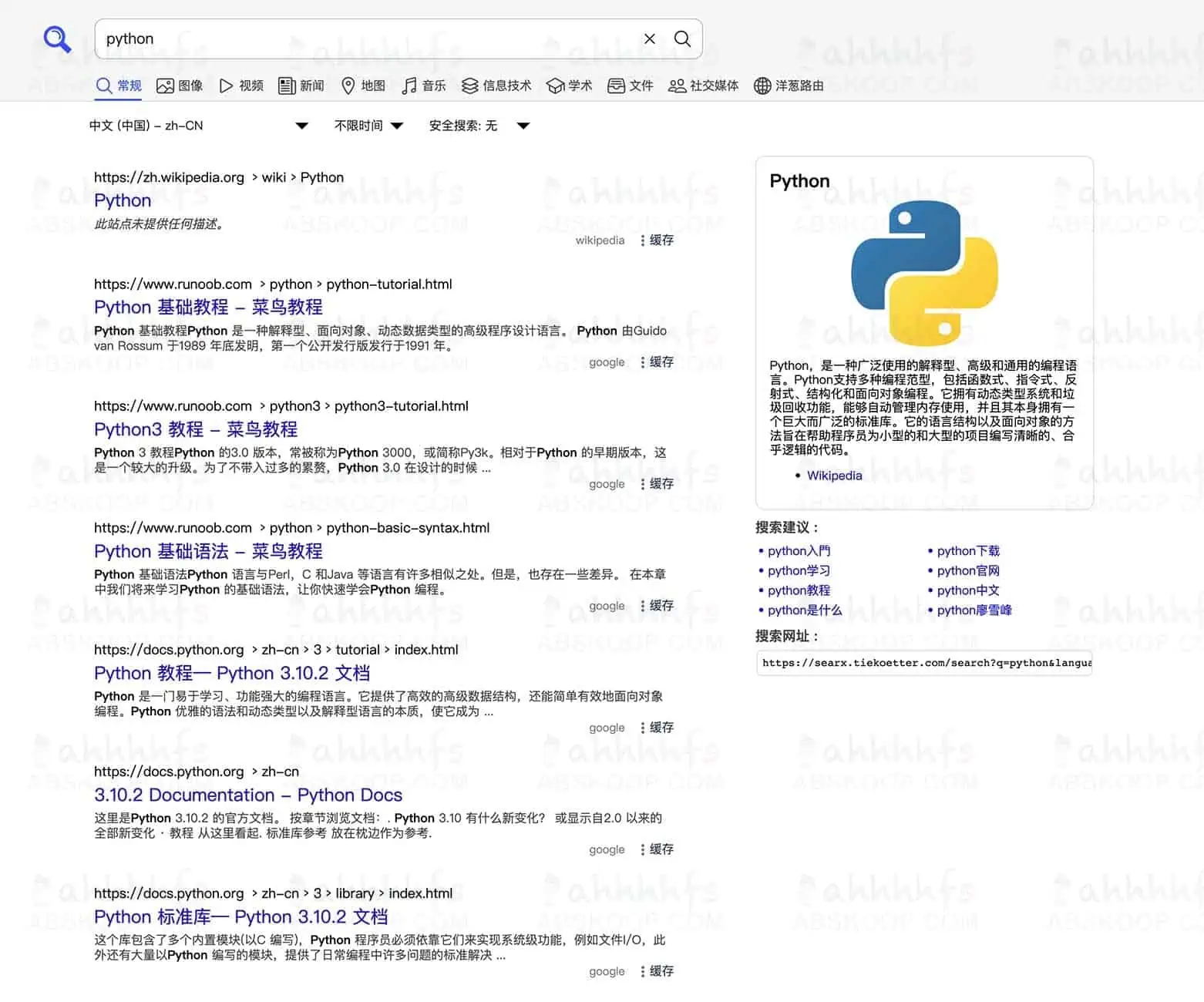Open the 不限时间 time range dropdown

click(x=368, y=126)
